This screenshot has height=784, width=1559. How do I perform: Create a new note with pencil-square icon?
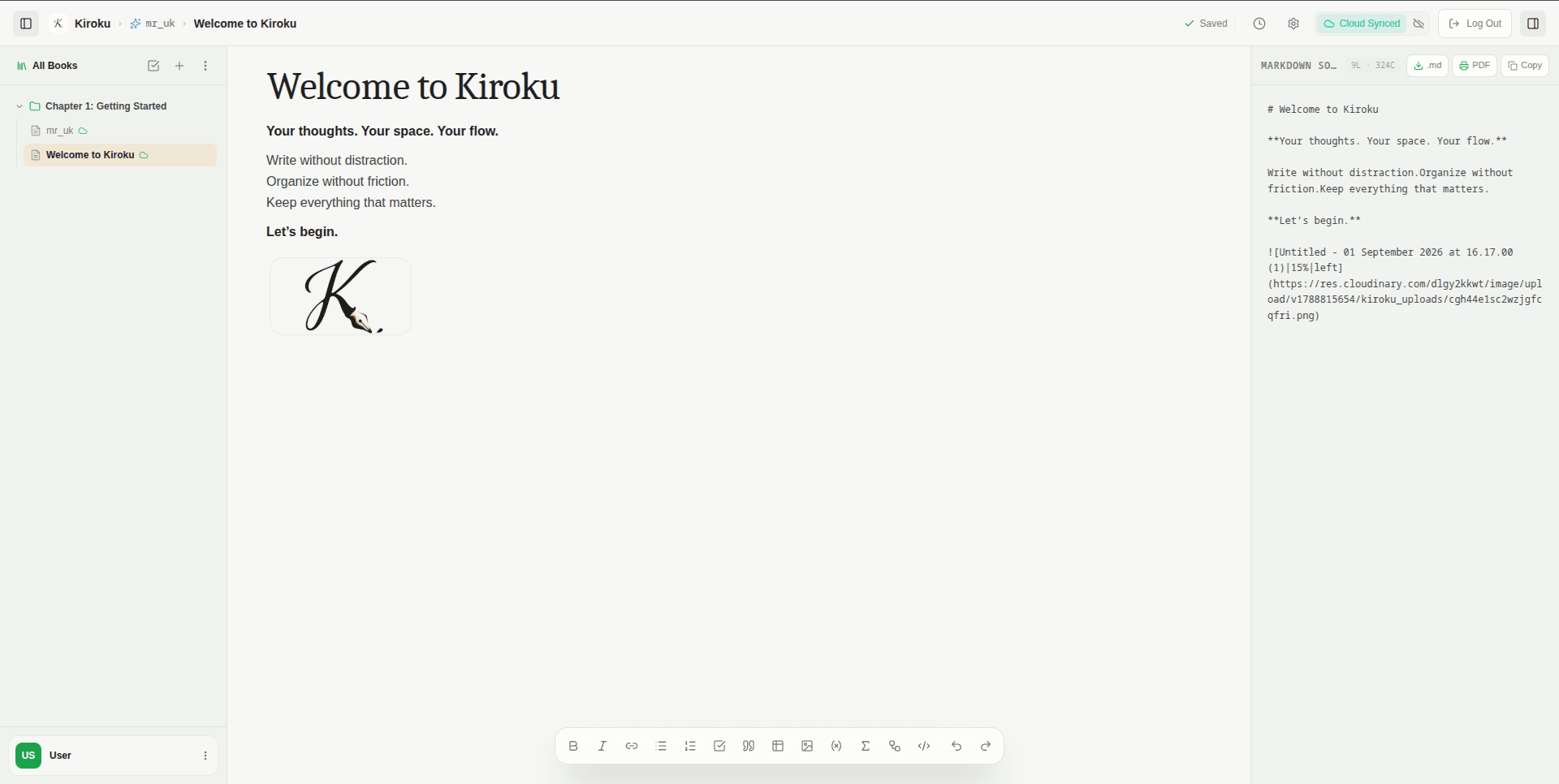coord(153,66)
